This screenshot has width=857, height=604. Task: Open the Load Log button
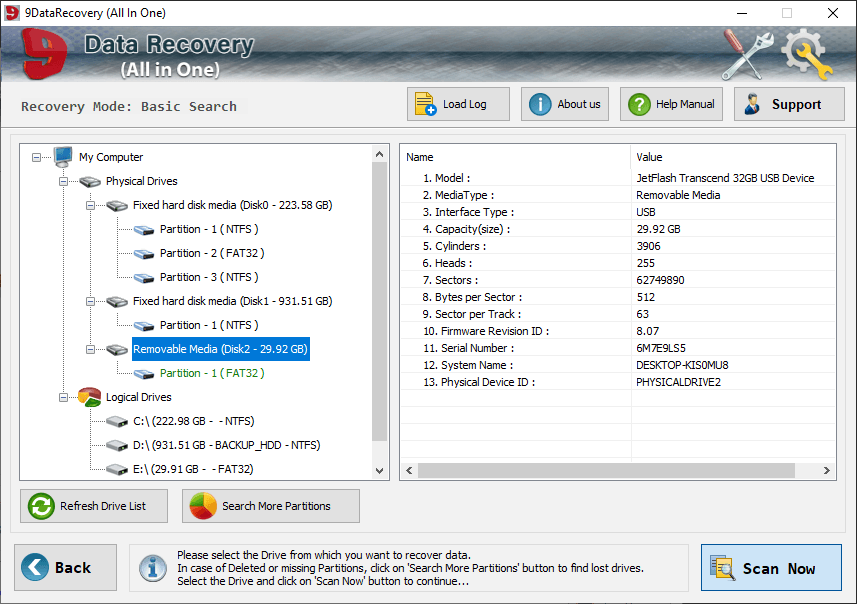pos(458,104)
